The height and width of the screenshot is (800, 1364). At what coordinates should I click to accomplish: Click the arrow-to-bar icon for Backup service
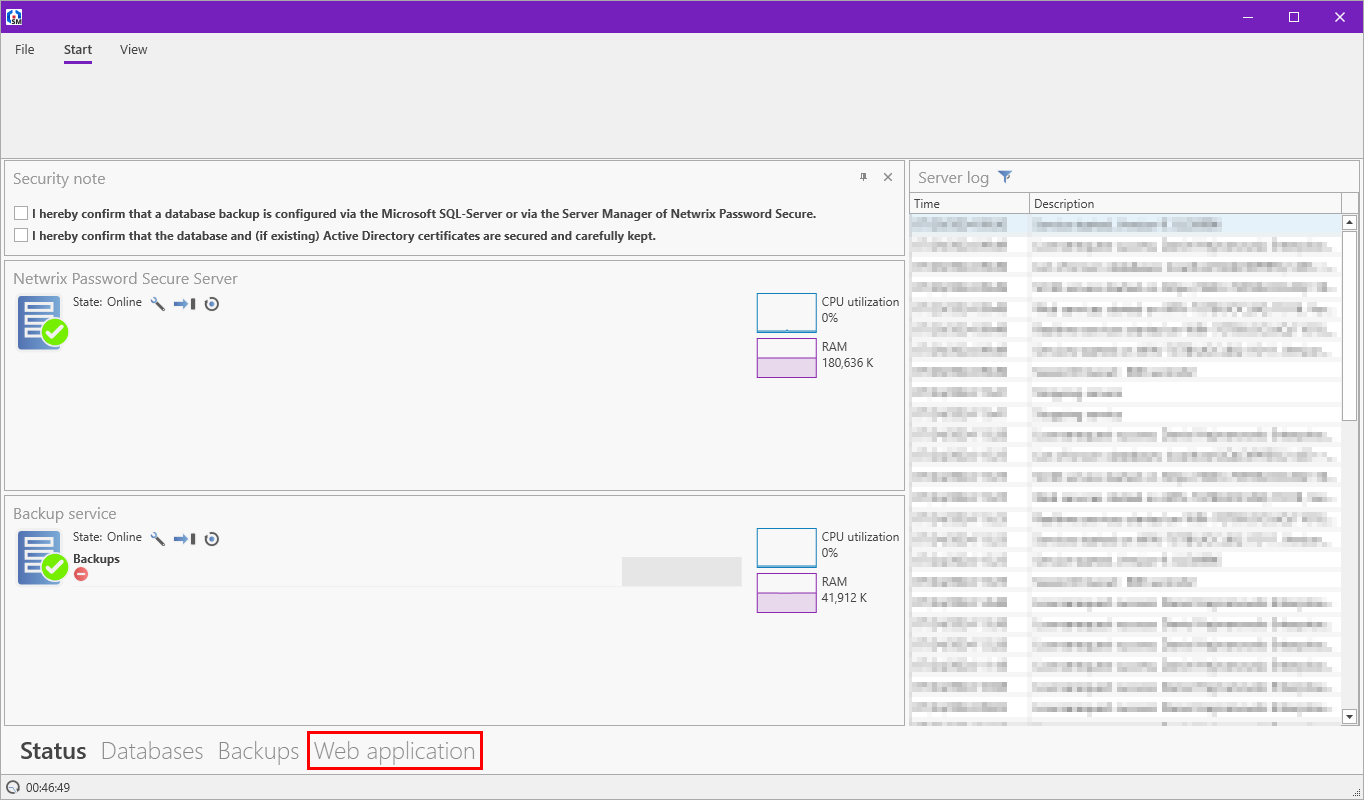184,538
